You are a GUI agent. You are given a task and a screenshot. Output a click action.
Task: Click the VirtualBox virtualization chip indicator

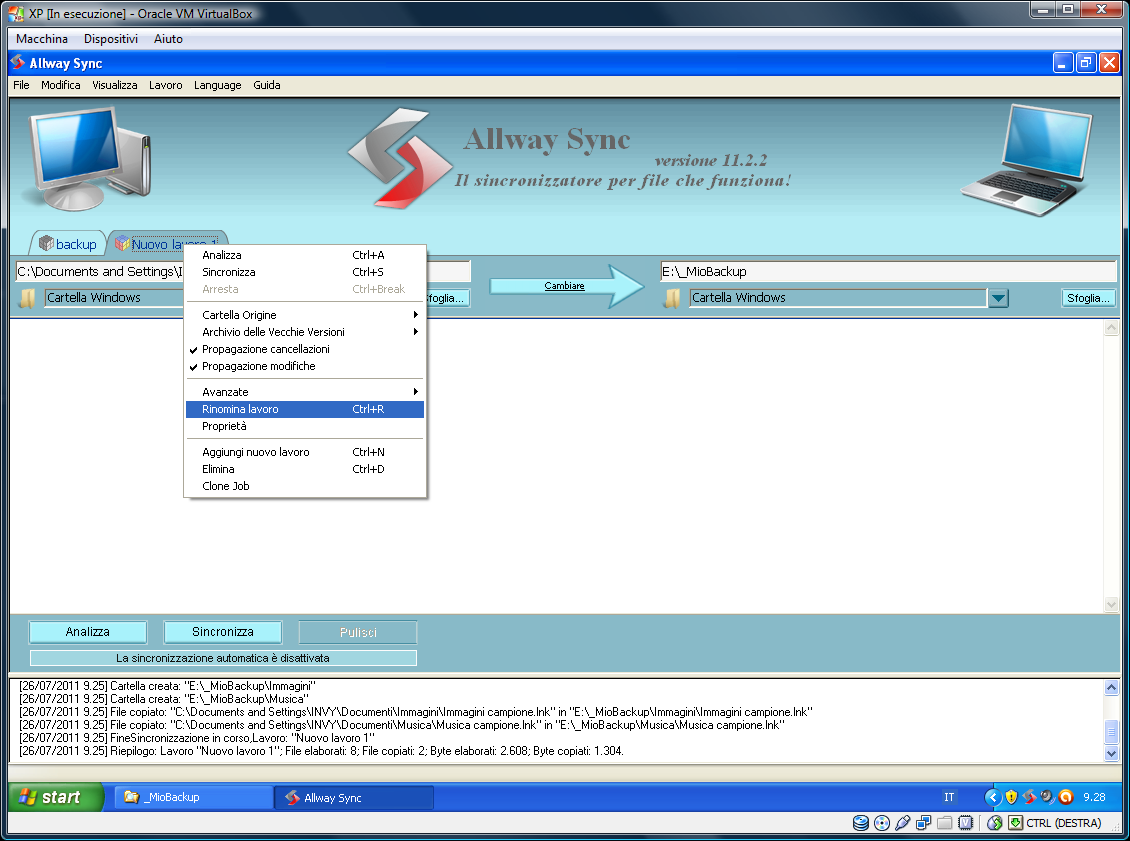point(966,822)
